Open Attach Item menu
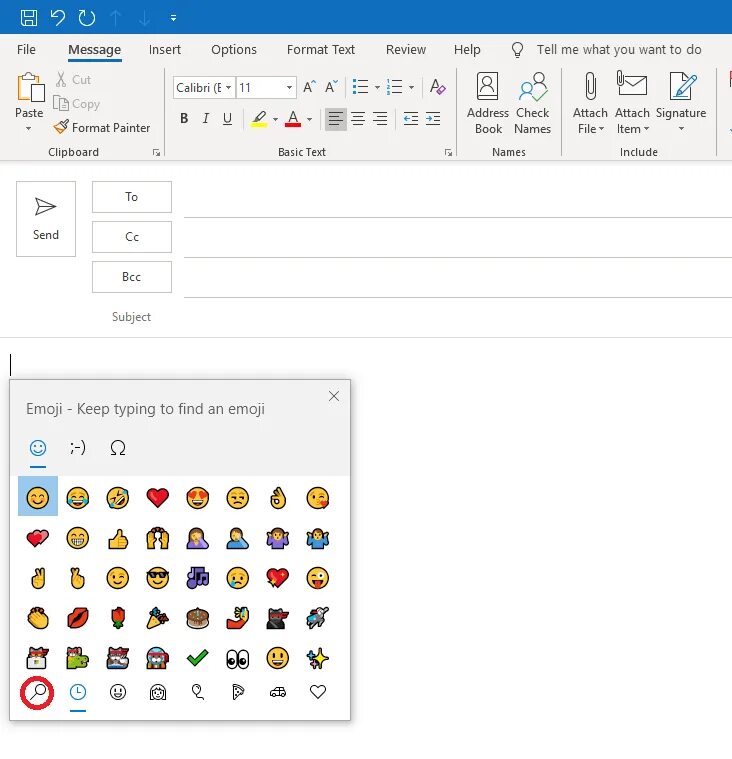 click(632, 103)
